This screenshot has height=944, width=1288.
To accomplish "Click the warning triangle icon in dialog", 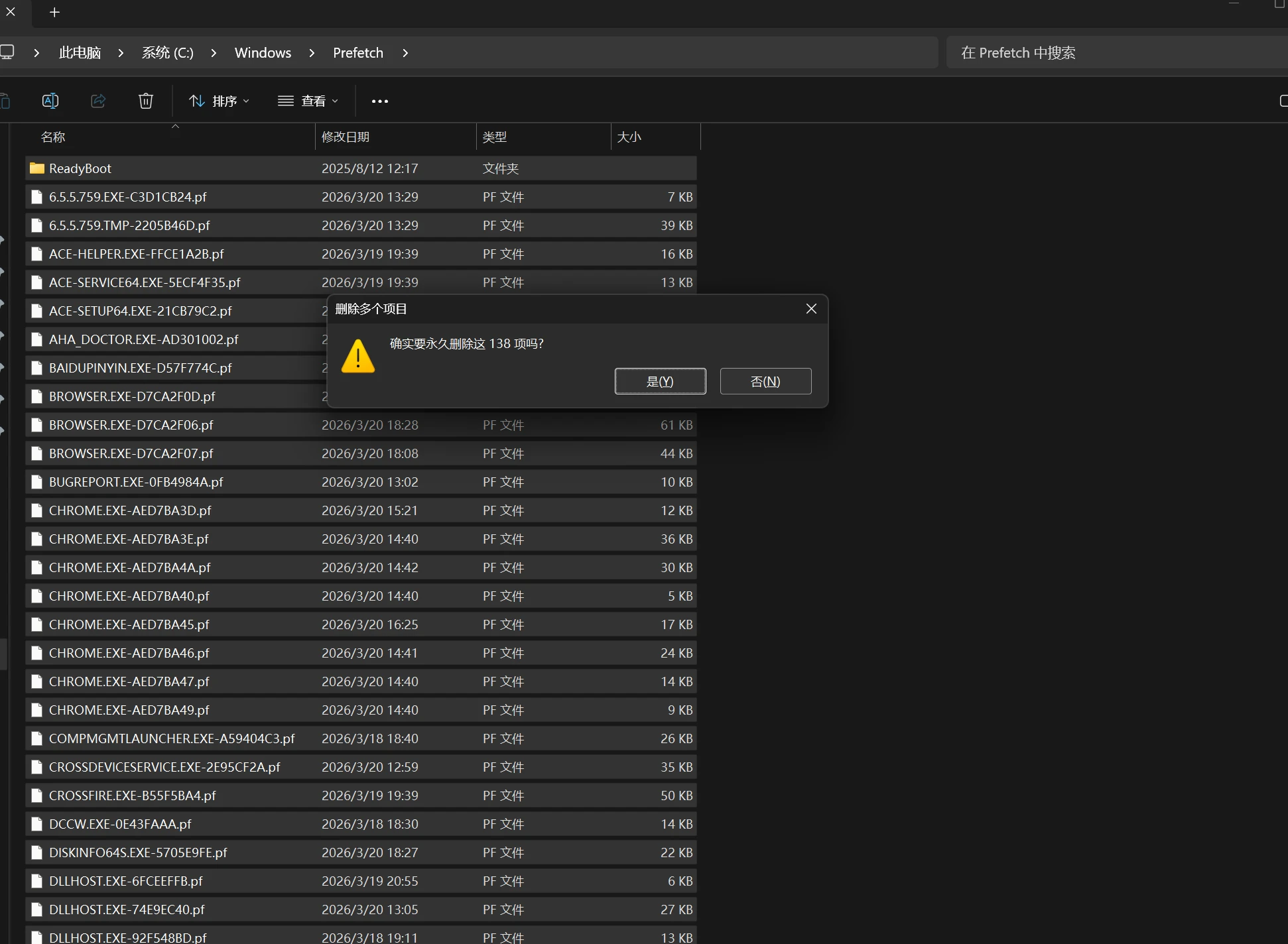I will [x=358, y=356].
